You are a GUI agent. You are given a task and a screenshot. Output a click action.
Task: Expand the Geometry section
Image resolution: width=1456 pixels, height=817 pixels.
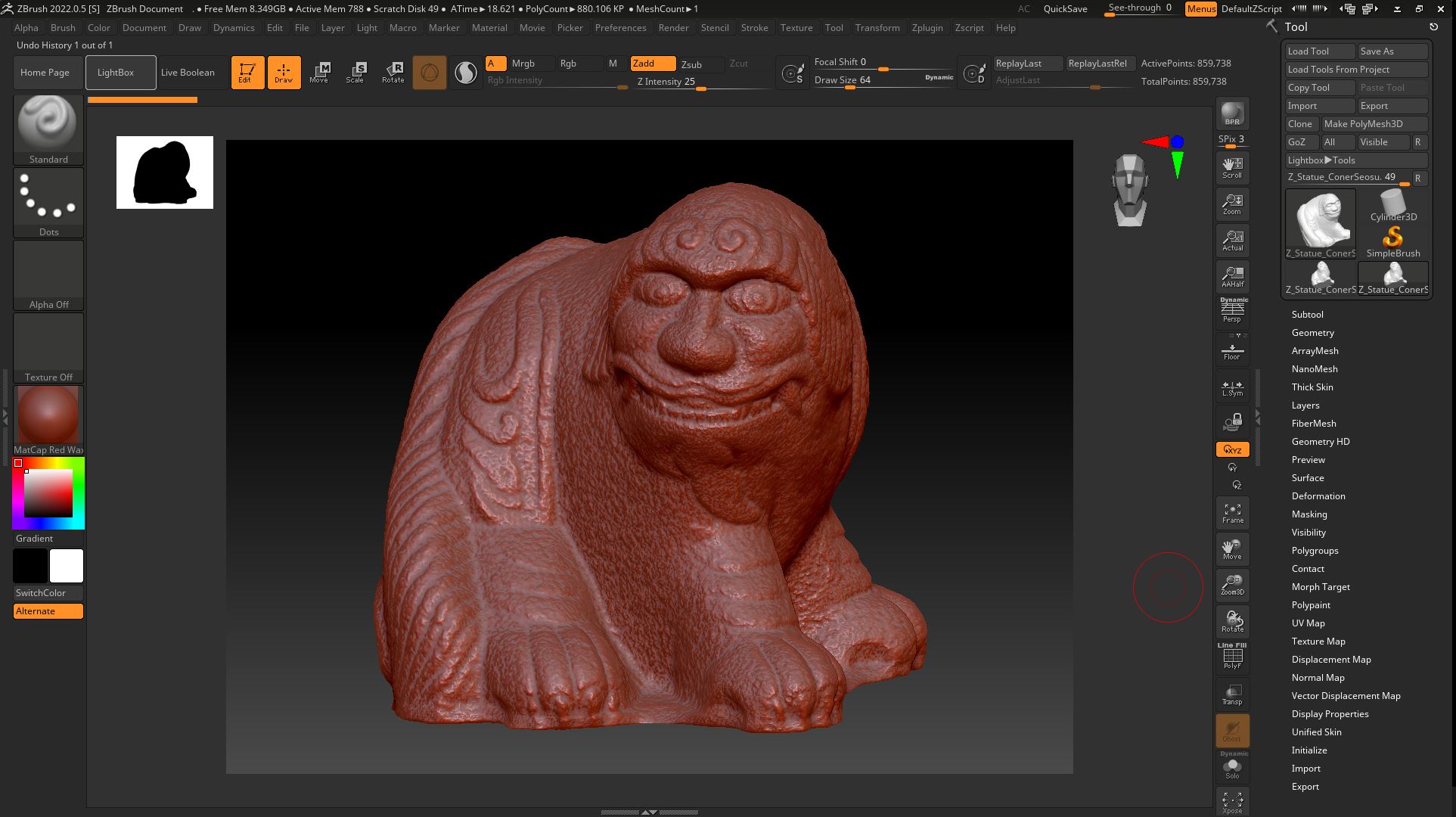(x=1312, y=333)
